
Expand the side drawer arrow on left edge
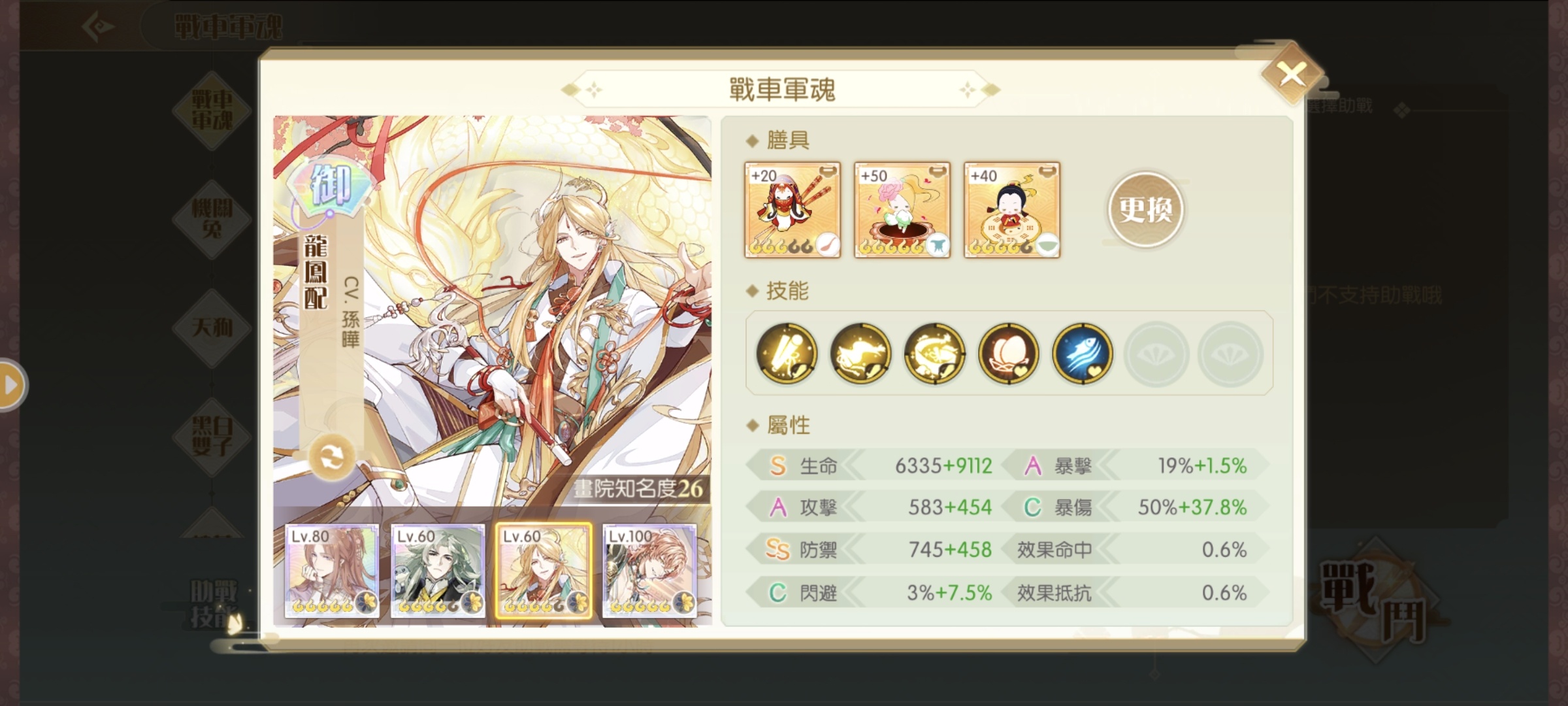[11, 385]
